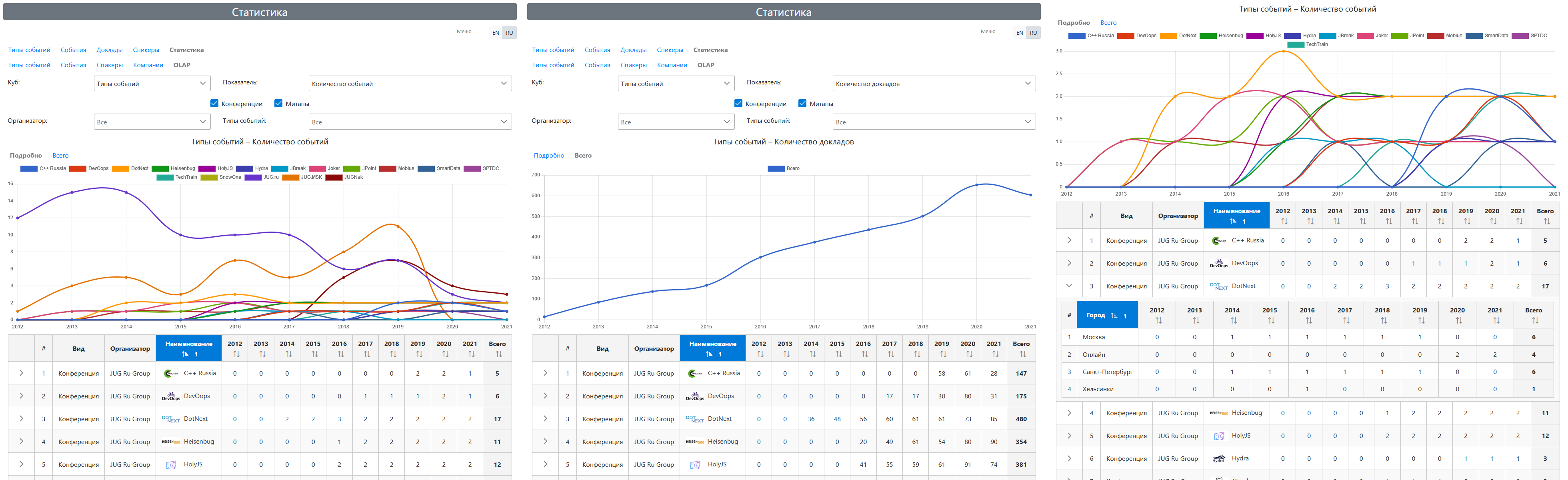Screen dimensions: 1568x480
Task: Toggle Конференции checkbox in left panel
Action: click(214, 104)
